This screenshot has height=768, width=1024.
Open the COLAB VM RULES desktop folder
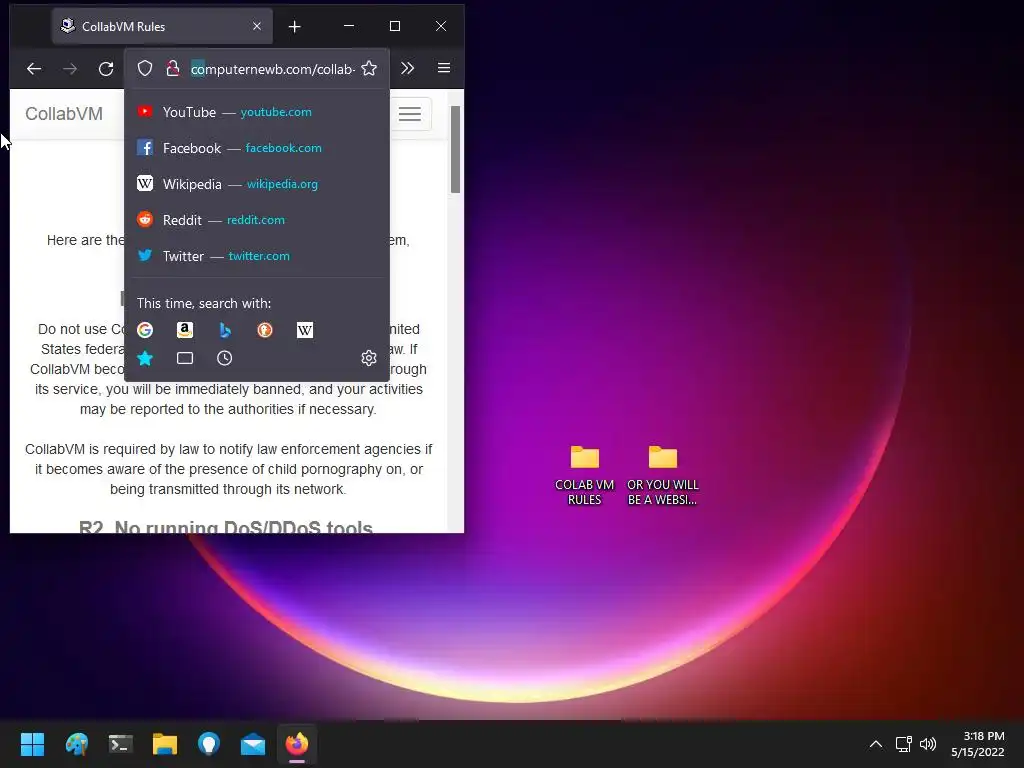[x=584, y=475]
